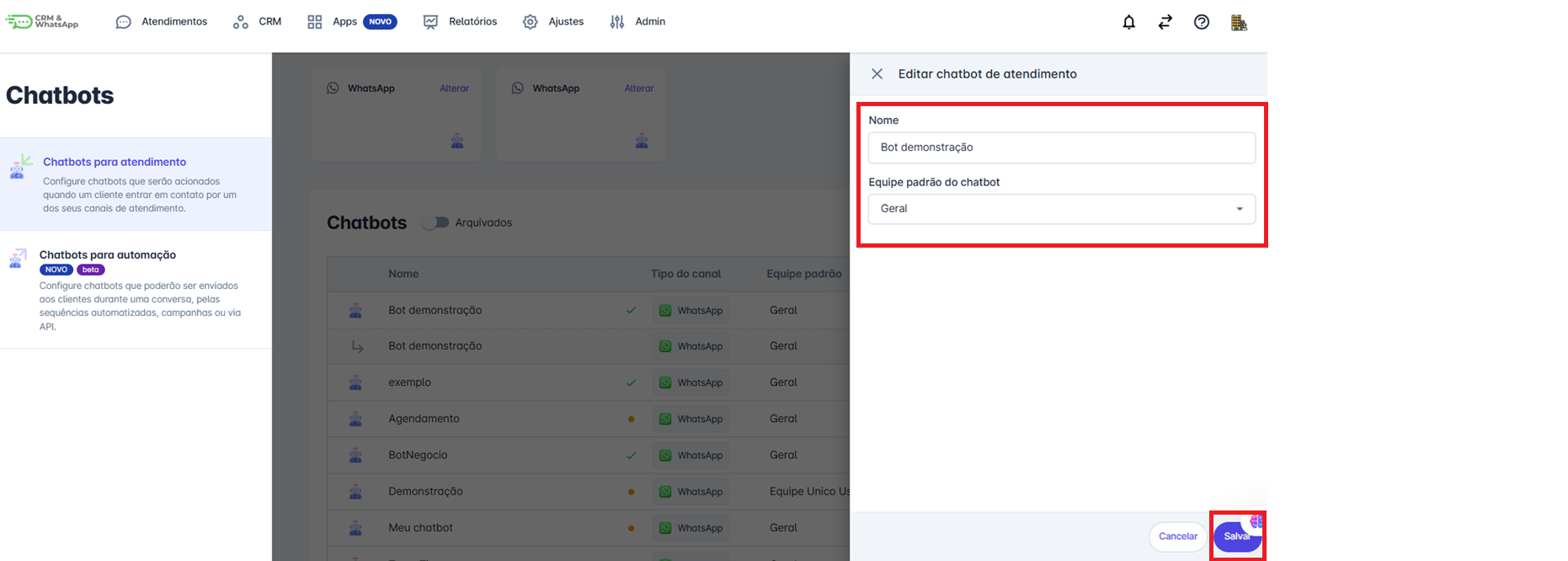Click the company building profile icon
The image size is (1568, 561).
point(1238,23)
